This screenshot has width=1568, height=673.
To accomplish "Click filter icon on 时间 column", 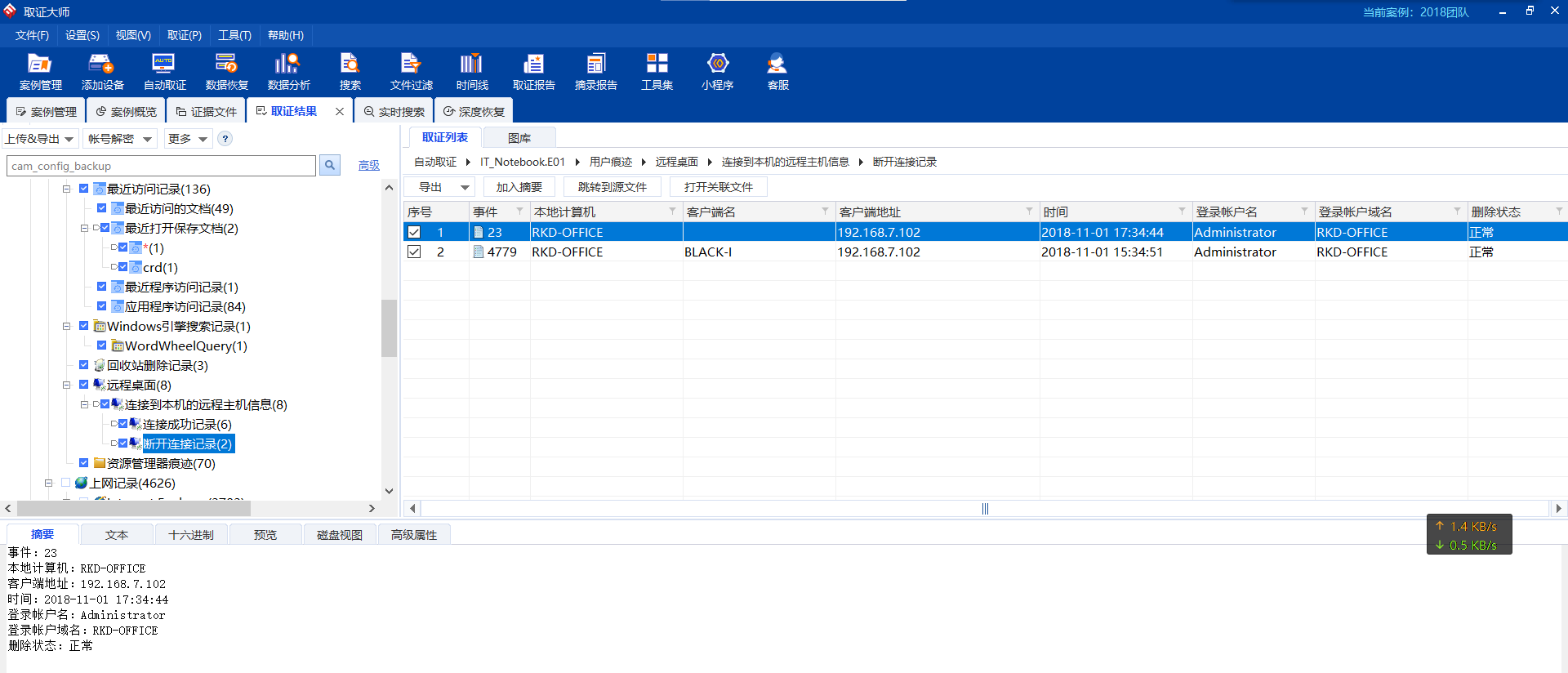I will (1182, 212).
